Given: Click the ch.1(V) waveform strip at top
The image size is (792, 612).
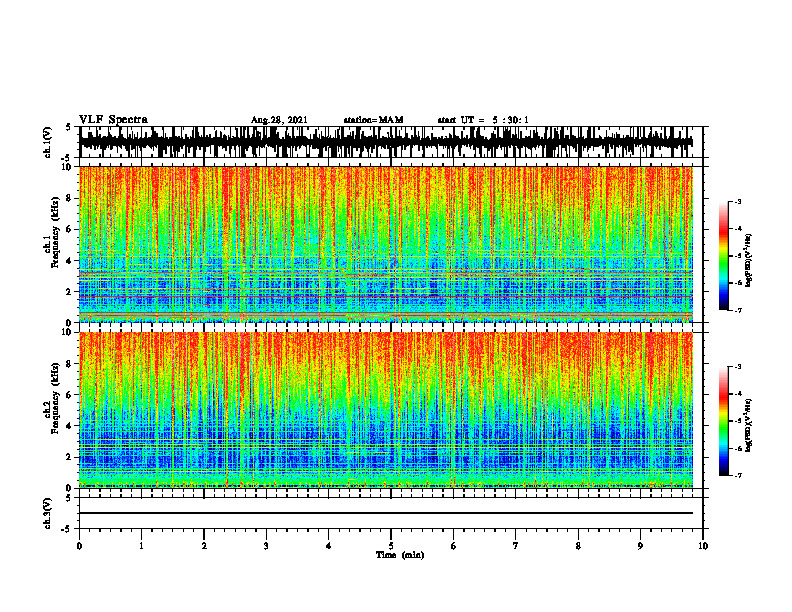Looking at the screenshot, I should point(386,142).
